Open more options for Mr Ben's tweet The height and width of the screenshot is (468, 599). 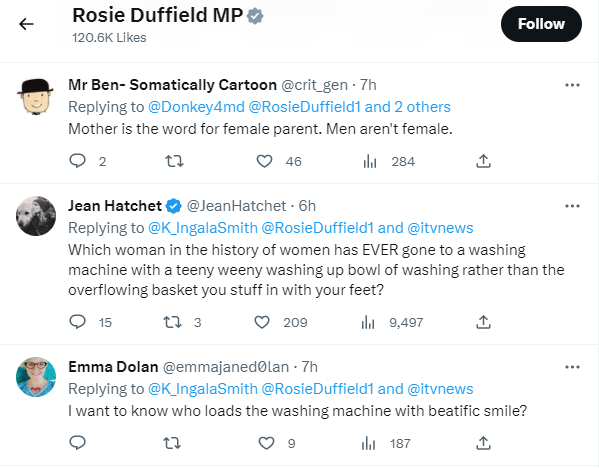[x=572, y=85]
